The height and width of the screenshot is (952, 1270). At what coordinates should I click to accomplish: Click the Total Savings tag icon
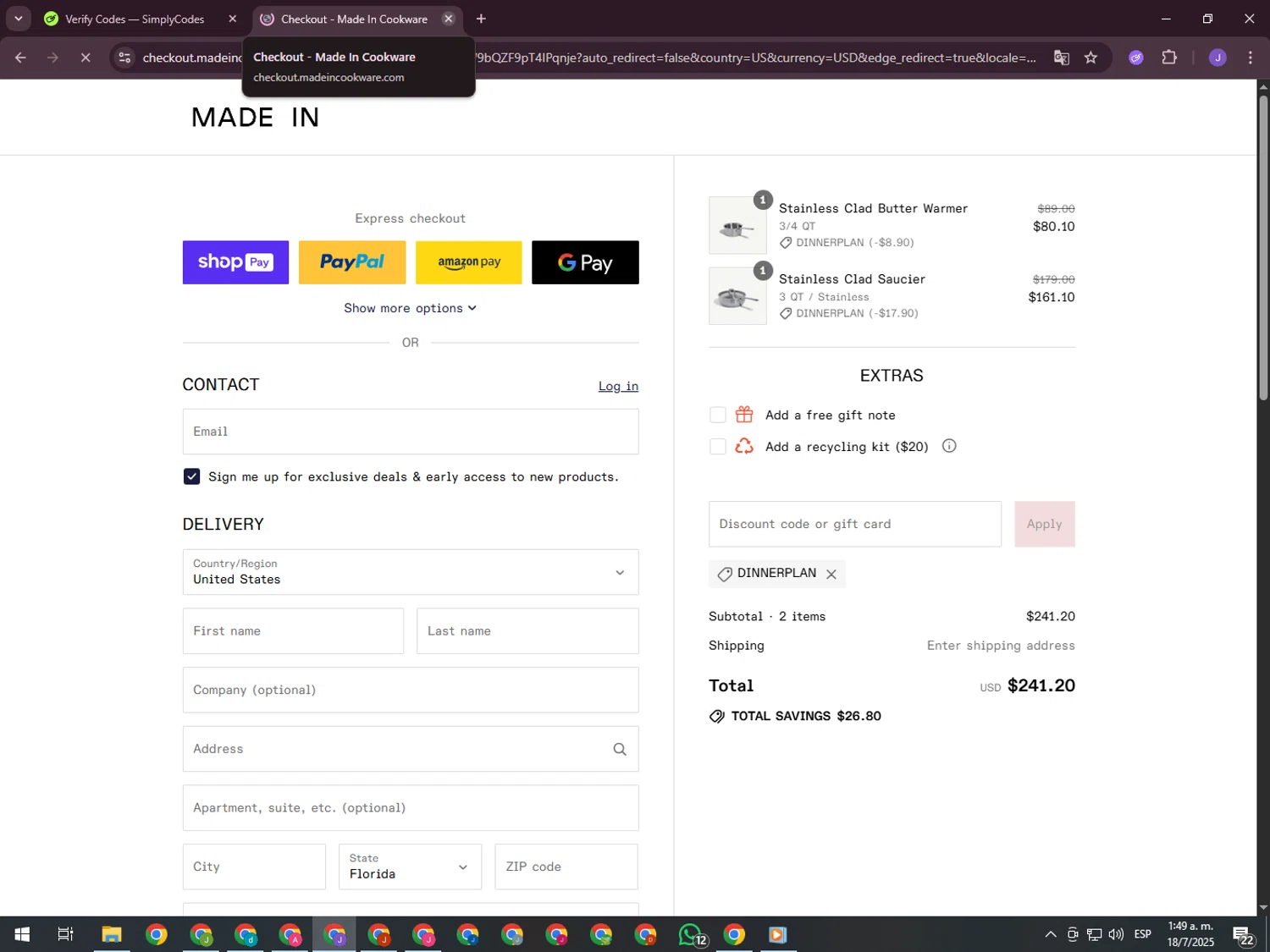click(x=717, y=716)
